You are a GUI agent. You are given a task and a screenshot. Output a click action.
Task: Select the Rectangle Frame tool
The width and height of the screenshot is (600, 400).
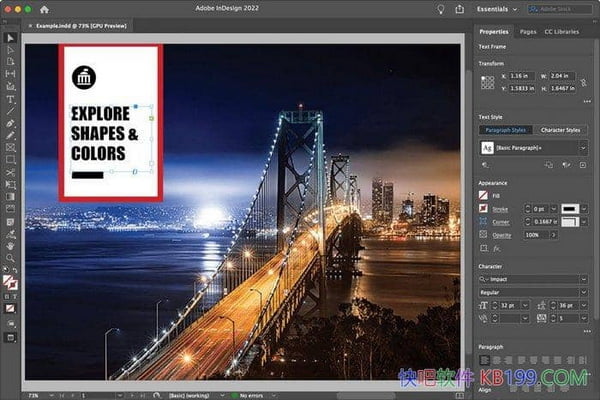coord(10,147)
